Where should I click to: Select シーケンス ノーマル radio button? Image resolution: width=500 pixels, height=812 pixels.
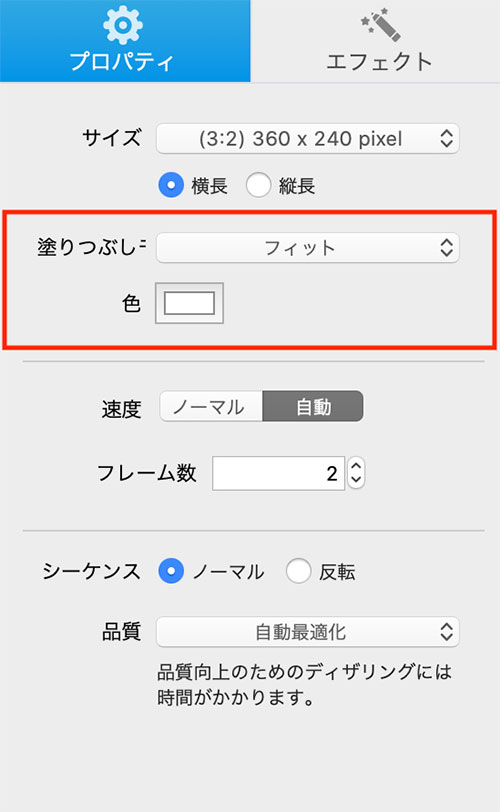[171, 571]
